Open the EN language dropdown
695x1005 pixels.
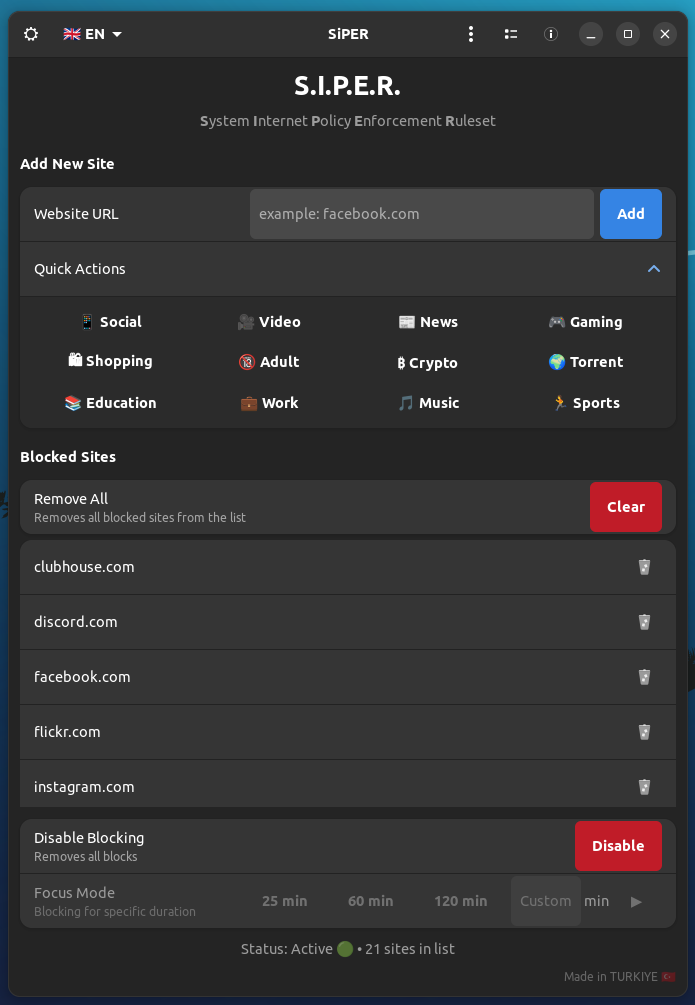(92, 34)
